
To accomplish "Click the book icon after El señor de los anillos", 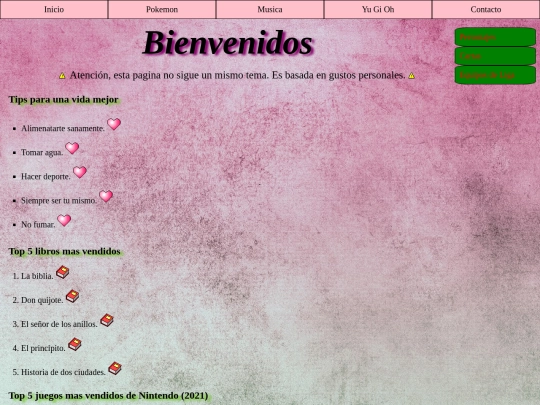I will tap(107, 320).
